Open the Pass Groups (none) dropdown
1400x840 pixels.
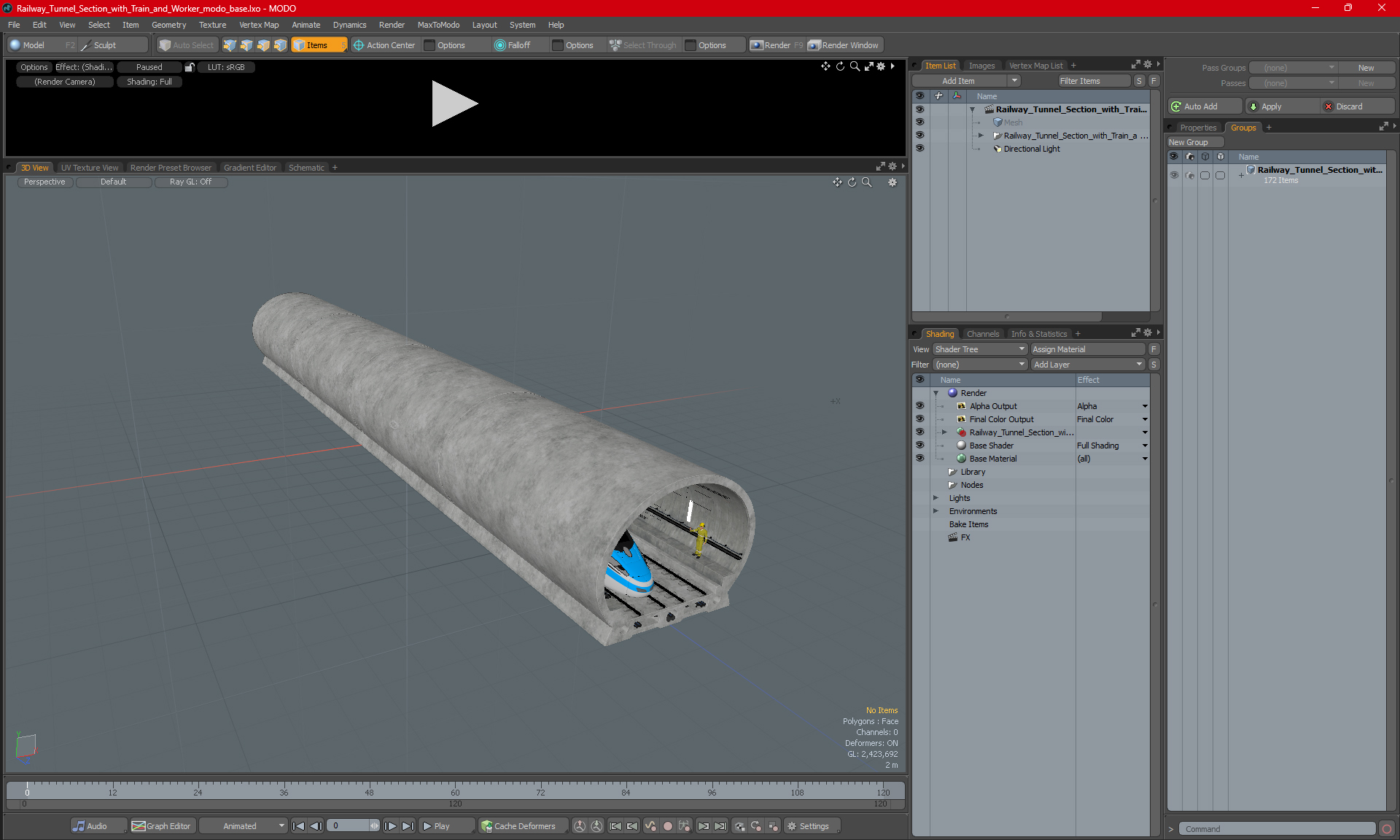coord(1293,68)
